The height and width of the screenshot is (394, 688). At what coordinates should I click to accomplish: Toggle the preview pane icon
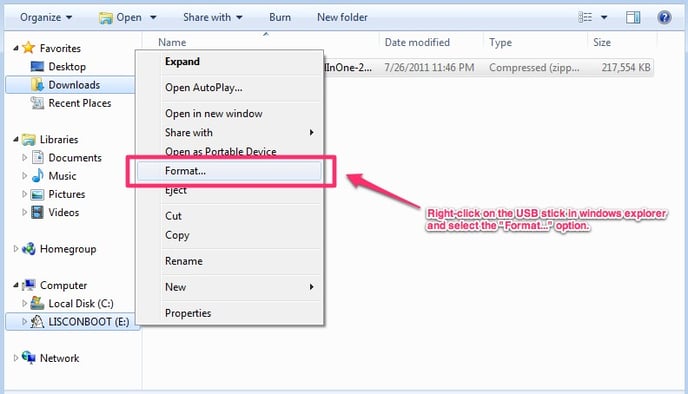(633, 17)
